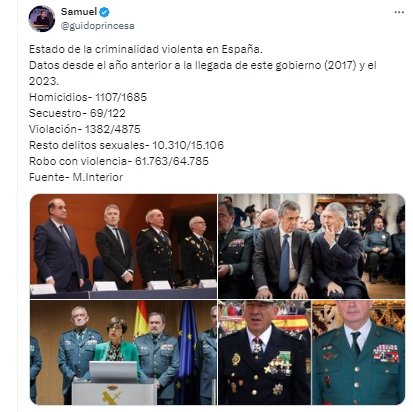Click the Guardia Civil emblem on the podium

(112, 395)
